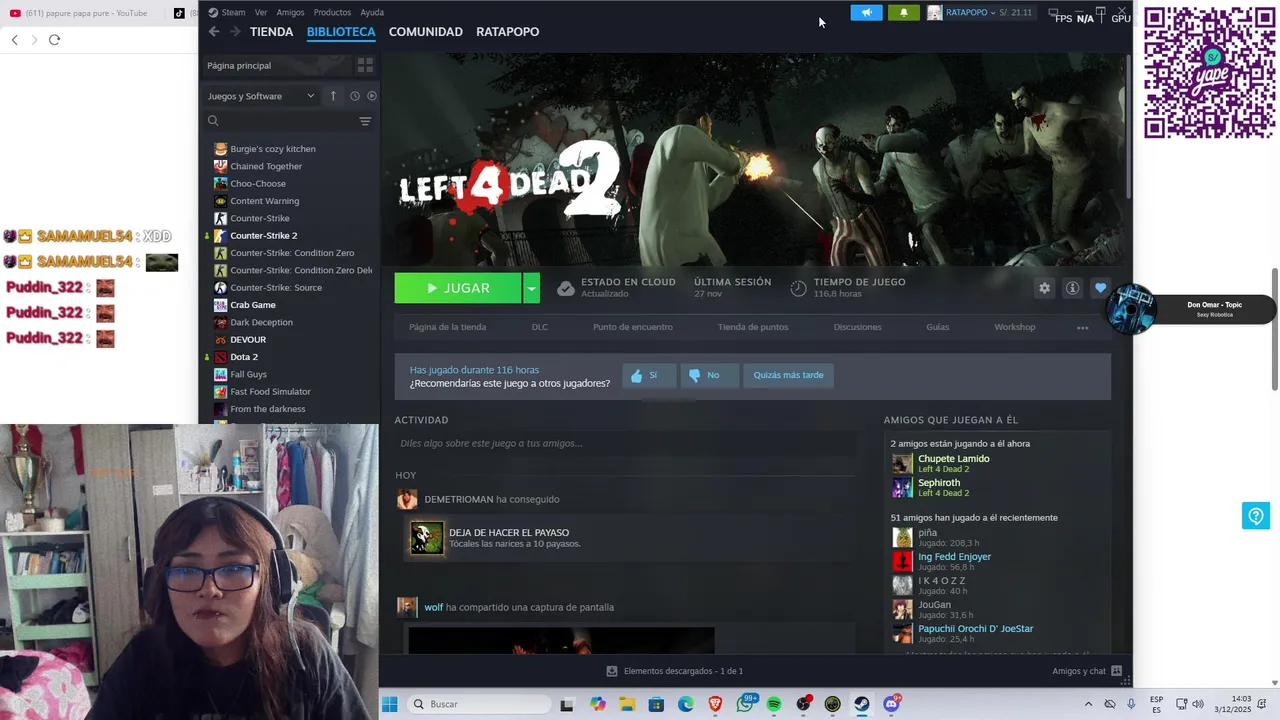
Task: Select DEVOUR in library
Action: coord(248,340)
